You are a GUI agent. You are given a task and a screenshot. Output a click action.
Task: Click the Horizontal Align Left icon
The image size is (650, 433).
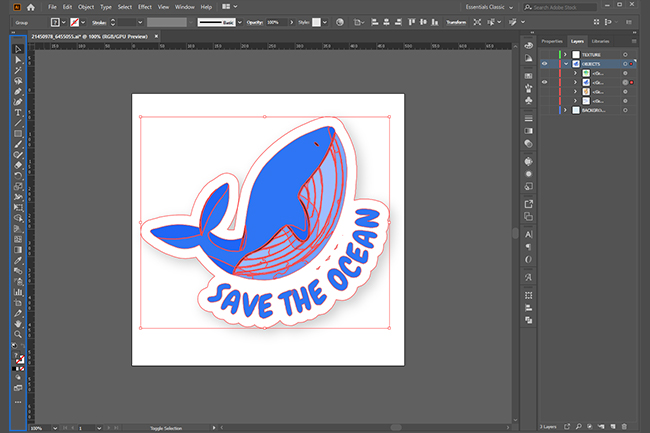(x=375, y=22)
